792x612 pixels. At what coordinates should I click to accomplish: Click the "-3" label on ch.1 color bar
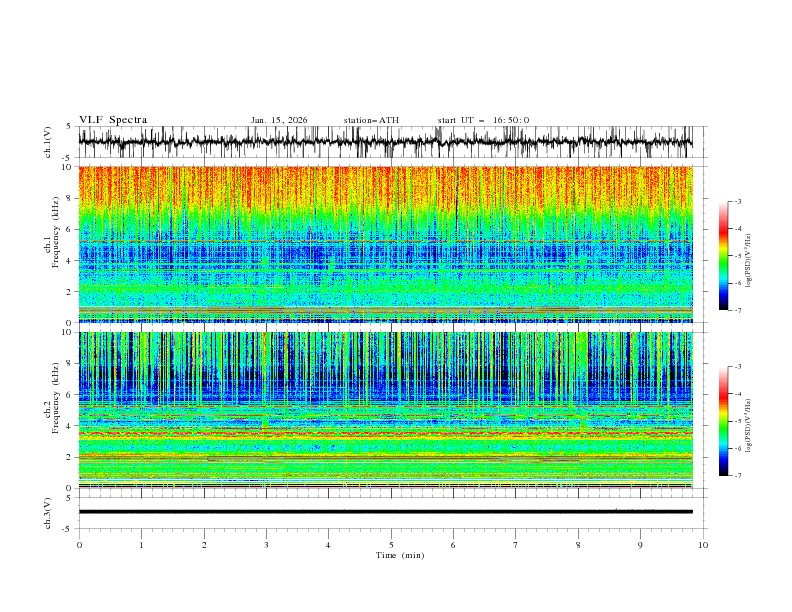(738, 201)
